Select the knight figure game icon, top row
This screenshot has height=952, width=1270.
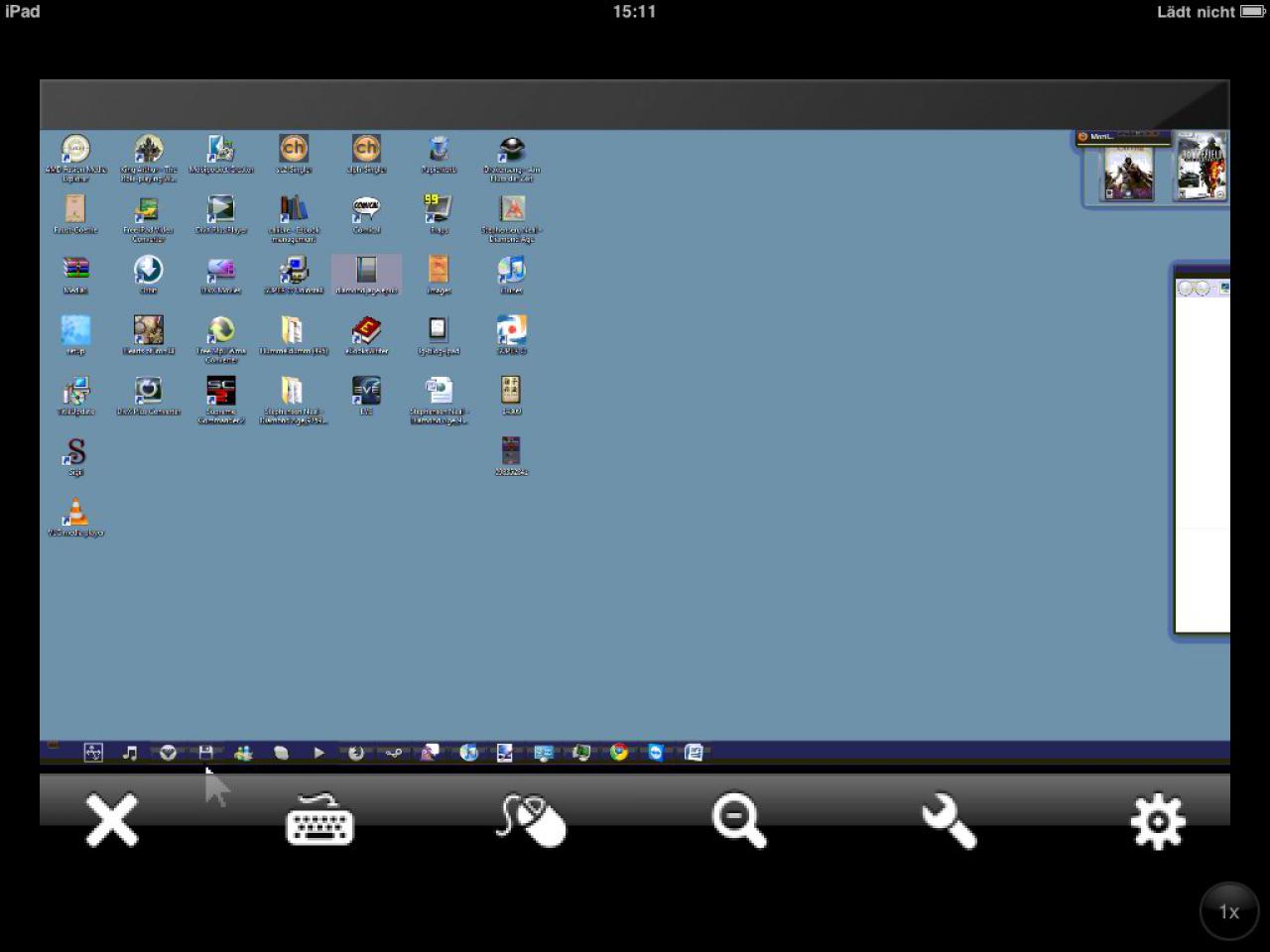pyautogui.click(x=148, y=158)
